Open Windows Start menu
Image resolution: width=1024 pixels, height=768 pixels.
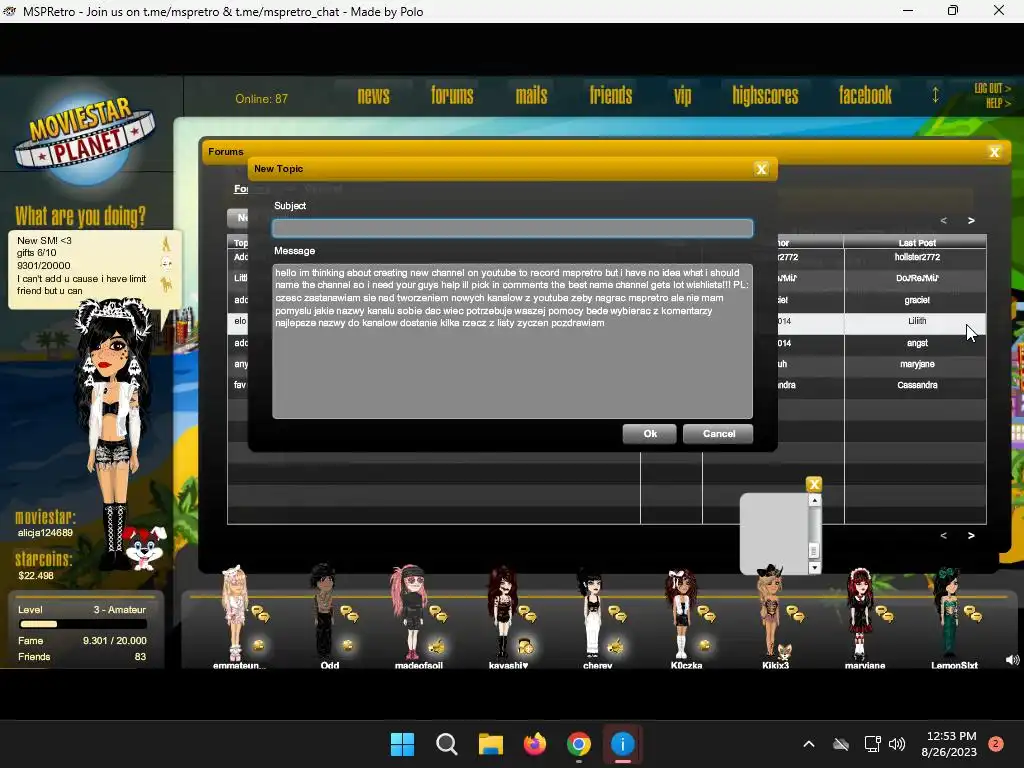402,744
